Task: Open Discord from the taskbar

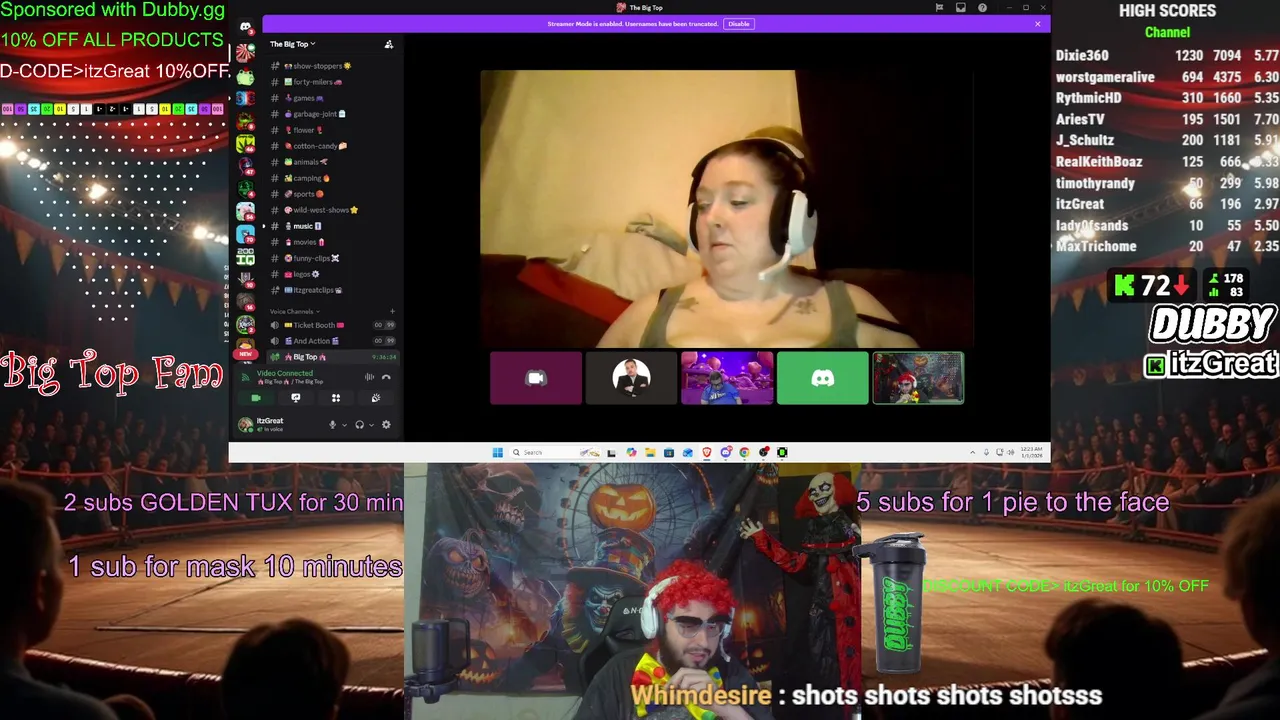Action: click(x=726, y=452)
